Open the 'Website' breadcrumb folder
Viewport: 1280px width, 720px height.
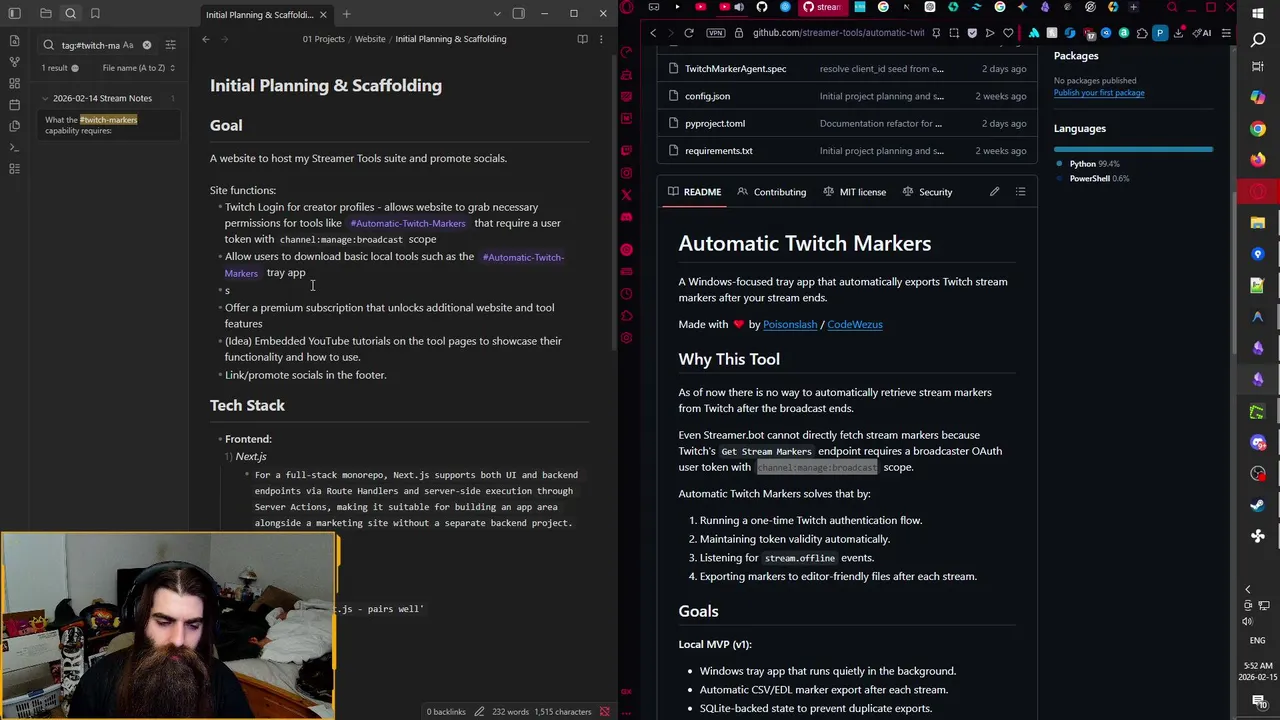370,39
